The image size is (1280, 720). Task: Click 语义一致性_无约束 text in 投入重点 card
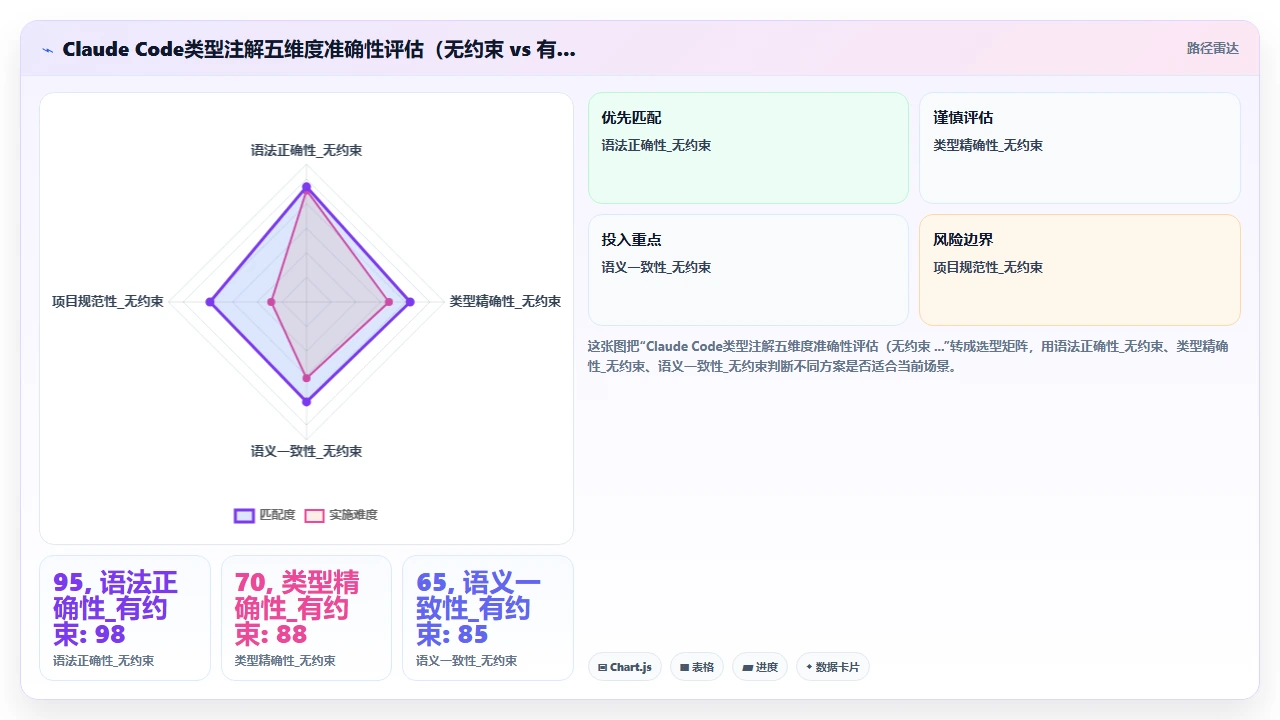click(656, 267)
